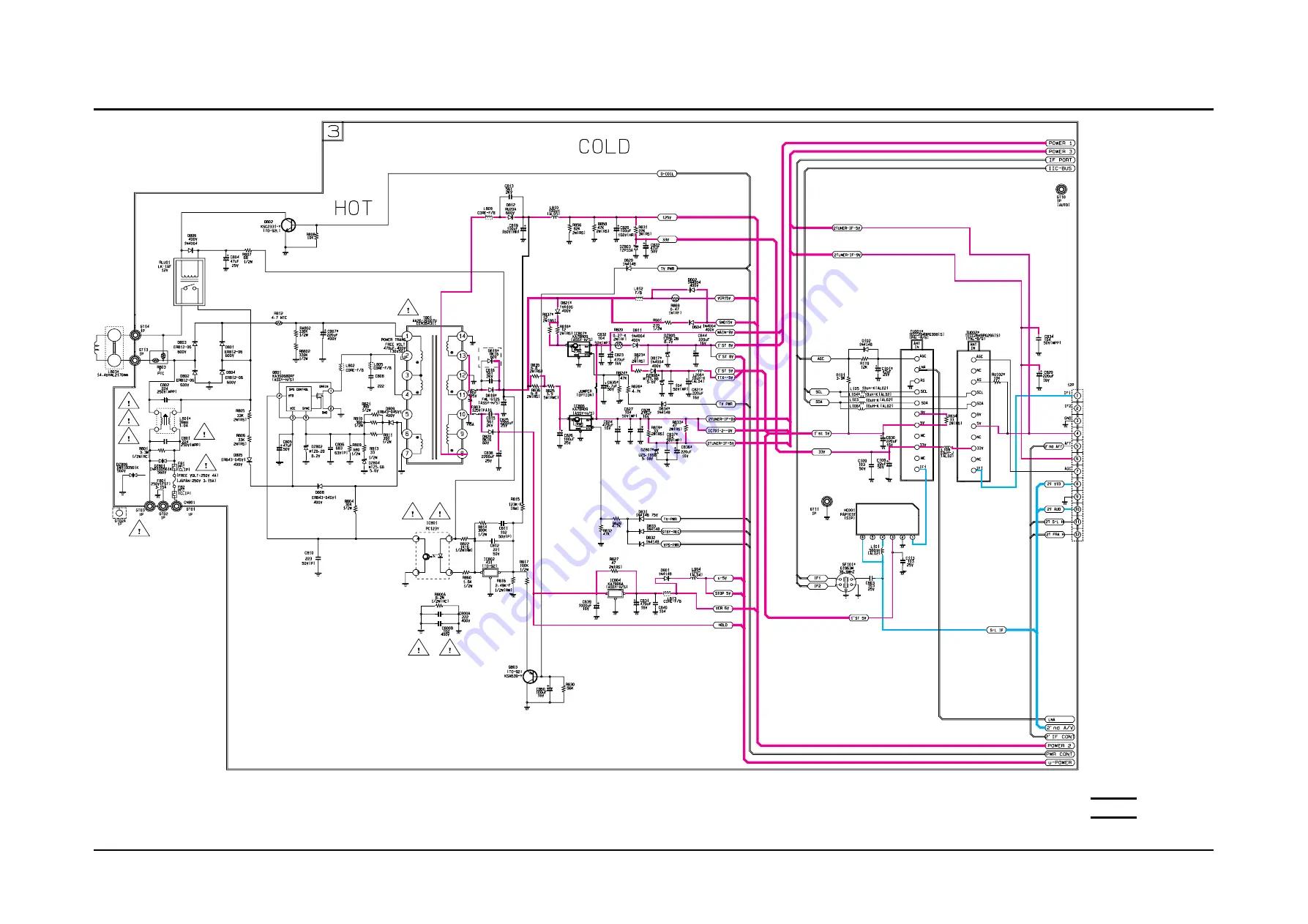Click the large HOT section heading
This screenshot has width=1308, height=924.
pos(353,209)
